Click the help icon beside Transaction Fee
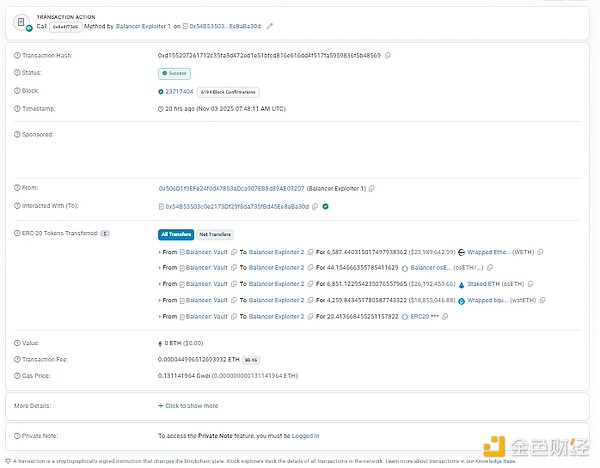Viewport: 600px width, 468px height. [17, 360]
